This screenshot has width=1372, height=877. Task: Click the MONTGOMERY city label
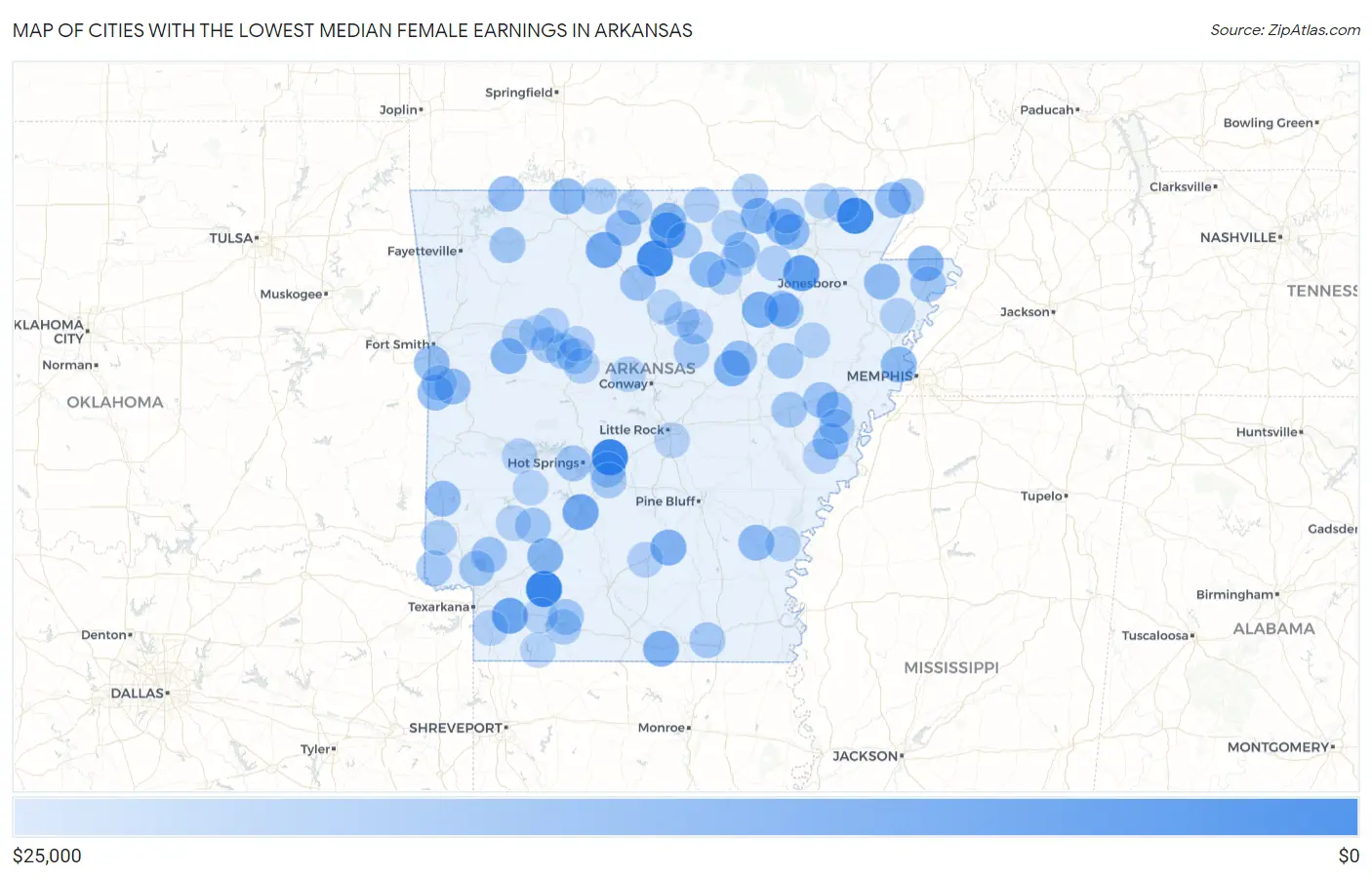[1278, 748]
